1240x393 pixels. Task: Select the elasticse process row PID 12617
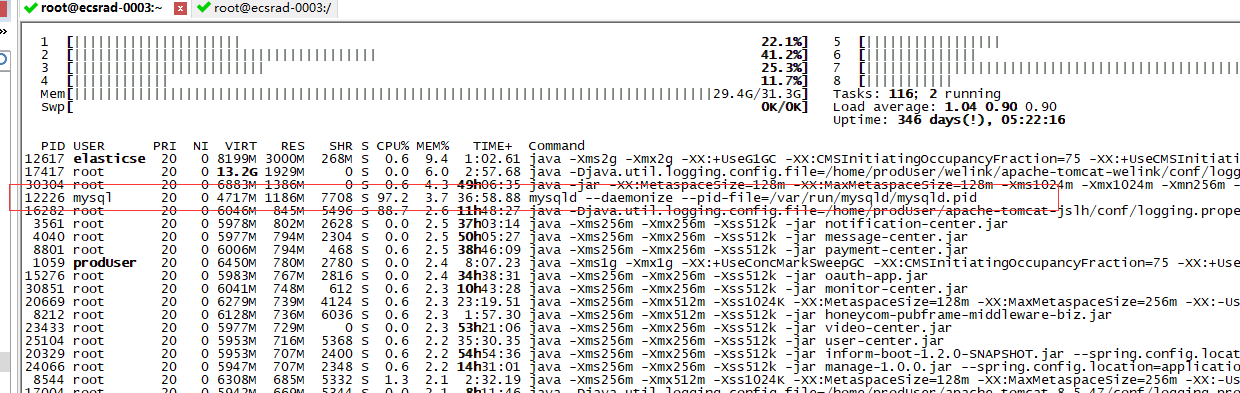[x=632, y=159]
